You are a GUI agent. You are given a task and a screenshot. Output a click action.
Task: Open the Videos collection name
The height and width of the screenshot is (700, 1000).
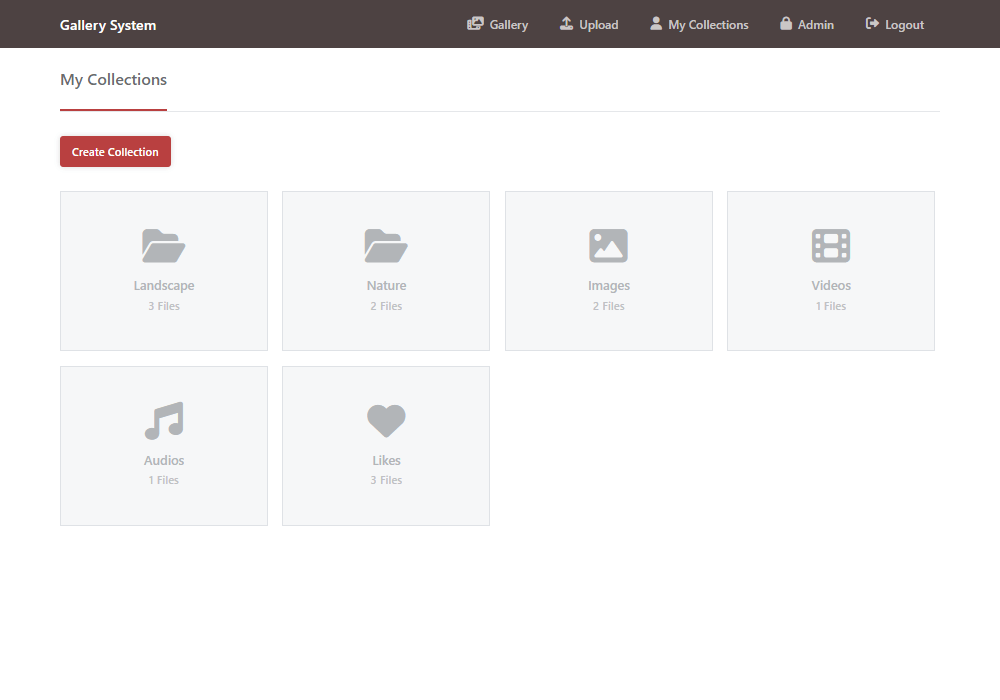831,286
